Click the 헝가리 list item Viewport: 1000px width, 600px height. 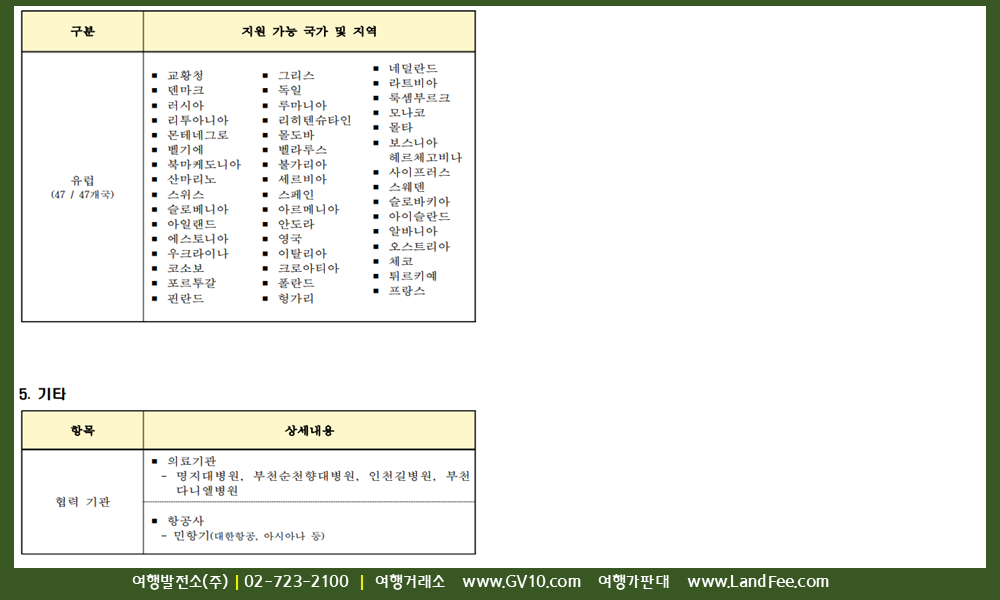click(x=296, y=299)
